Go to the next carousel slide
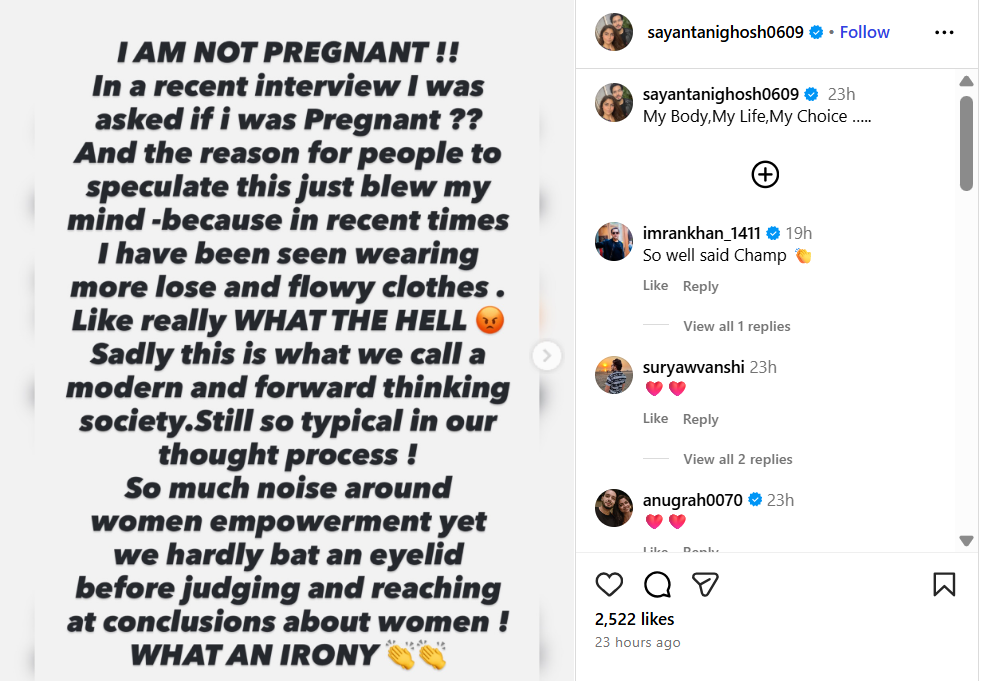 [x=547, y=356]
